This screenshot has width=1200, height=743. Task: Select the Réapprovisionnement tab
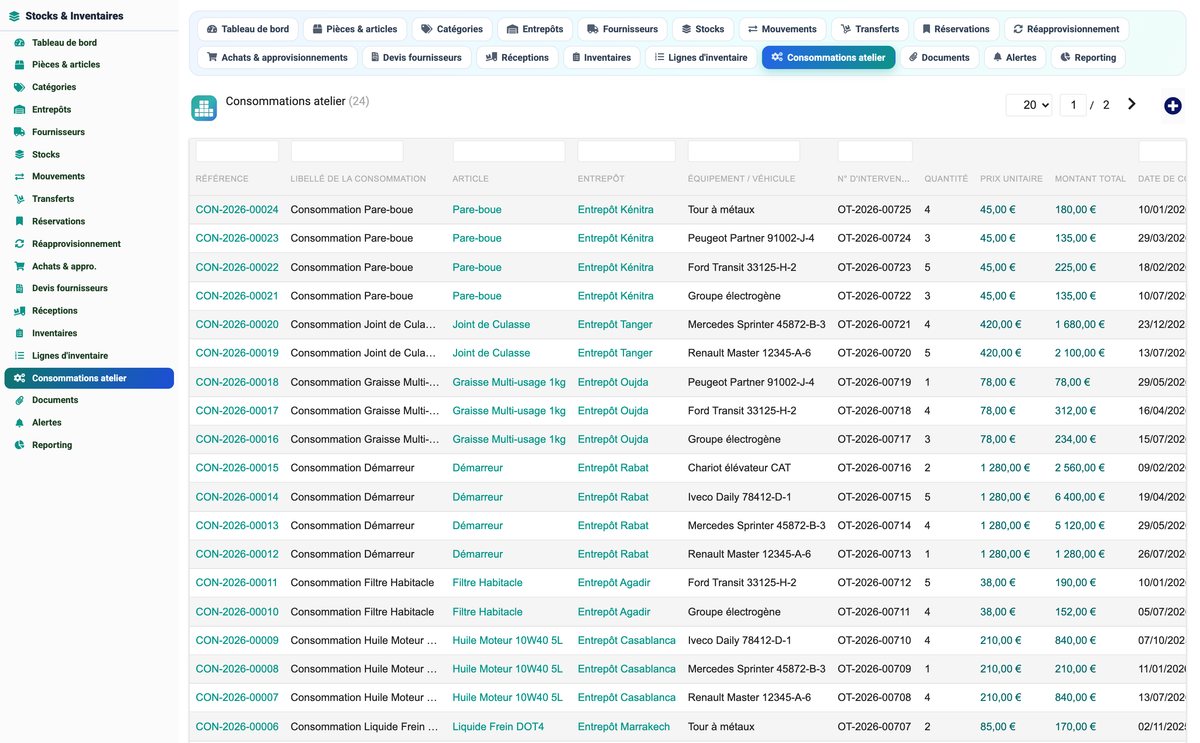coord(1066,29)
